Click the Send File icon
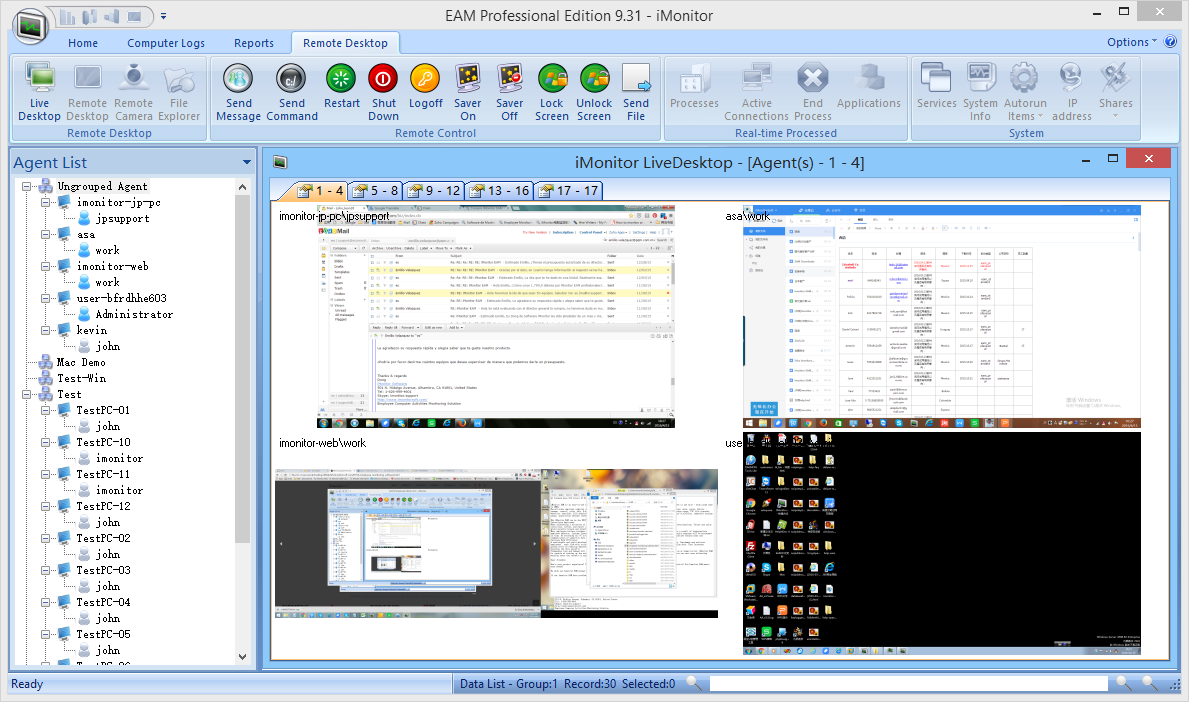The image size is (1189, 702). [x=636, y=92]
